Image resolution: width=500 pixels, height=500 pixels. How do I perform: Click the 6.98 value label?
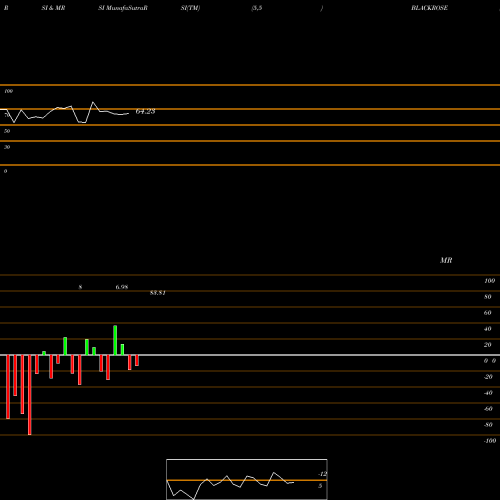point(122,287)
